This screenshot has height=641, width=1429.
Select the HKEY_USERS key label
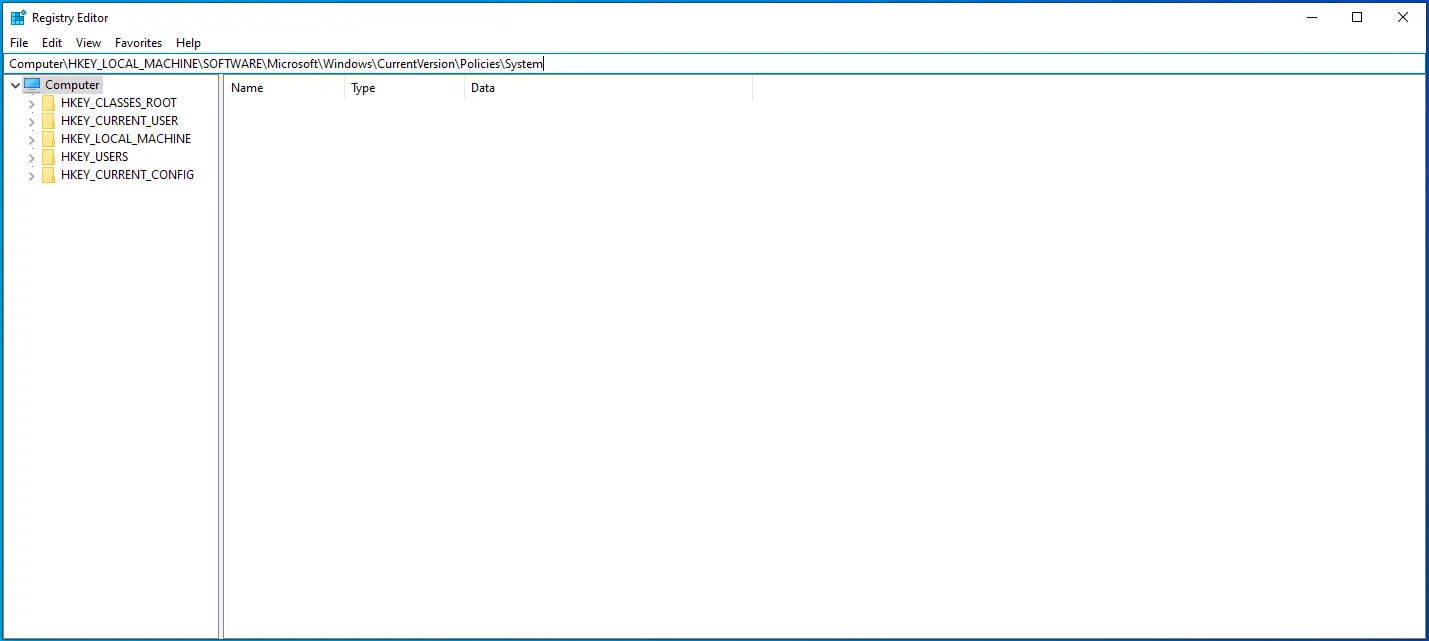tap(95, 157)
